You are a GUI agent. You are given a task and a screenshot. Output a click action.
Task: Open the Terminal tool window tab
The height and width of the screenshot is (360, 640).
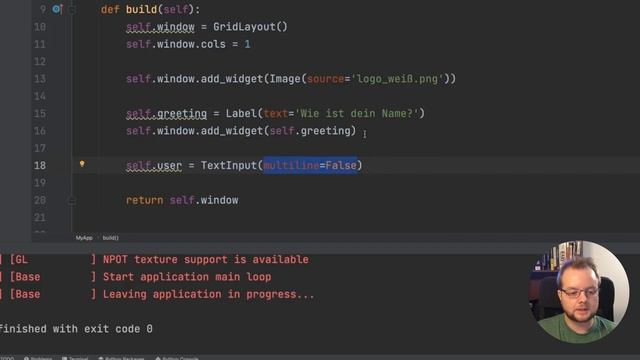75,358
